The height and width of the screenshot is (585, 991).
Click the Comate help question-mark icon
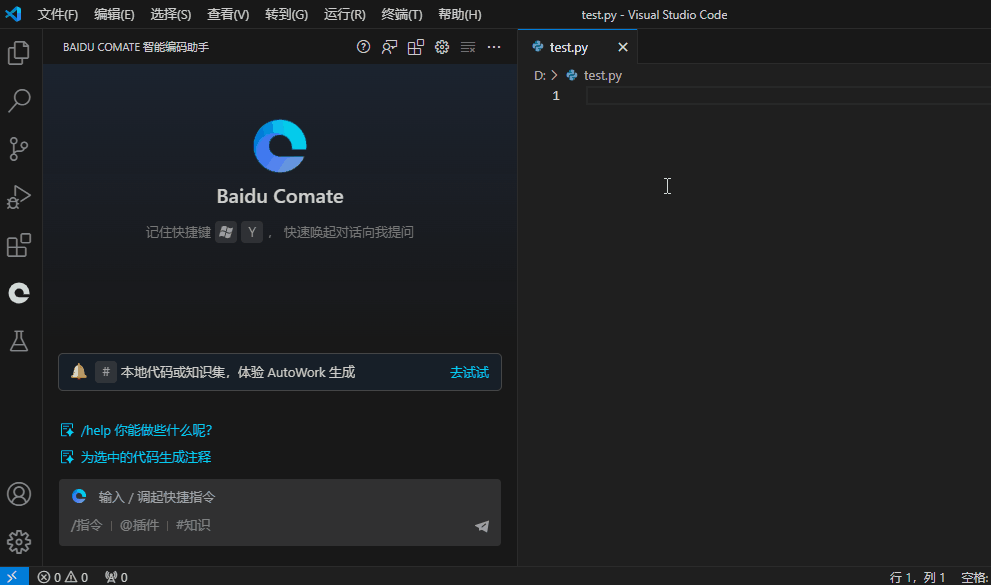363,47
